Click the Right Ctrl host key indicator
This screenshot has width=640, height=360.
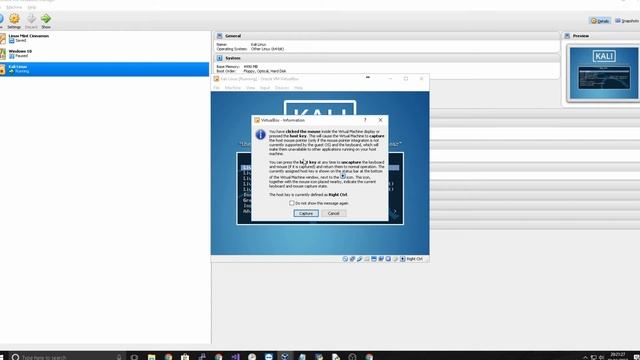click(414, 259)
